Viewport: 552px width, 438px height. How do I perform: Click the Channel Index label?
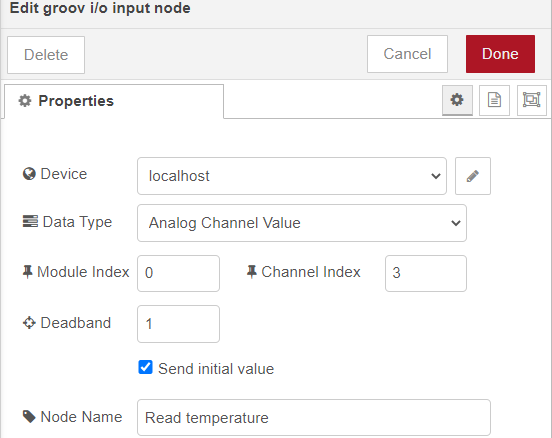[311, 272]
